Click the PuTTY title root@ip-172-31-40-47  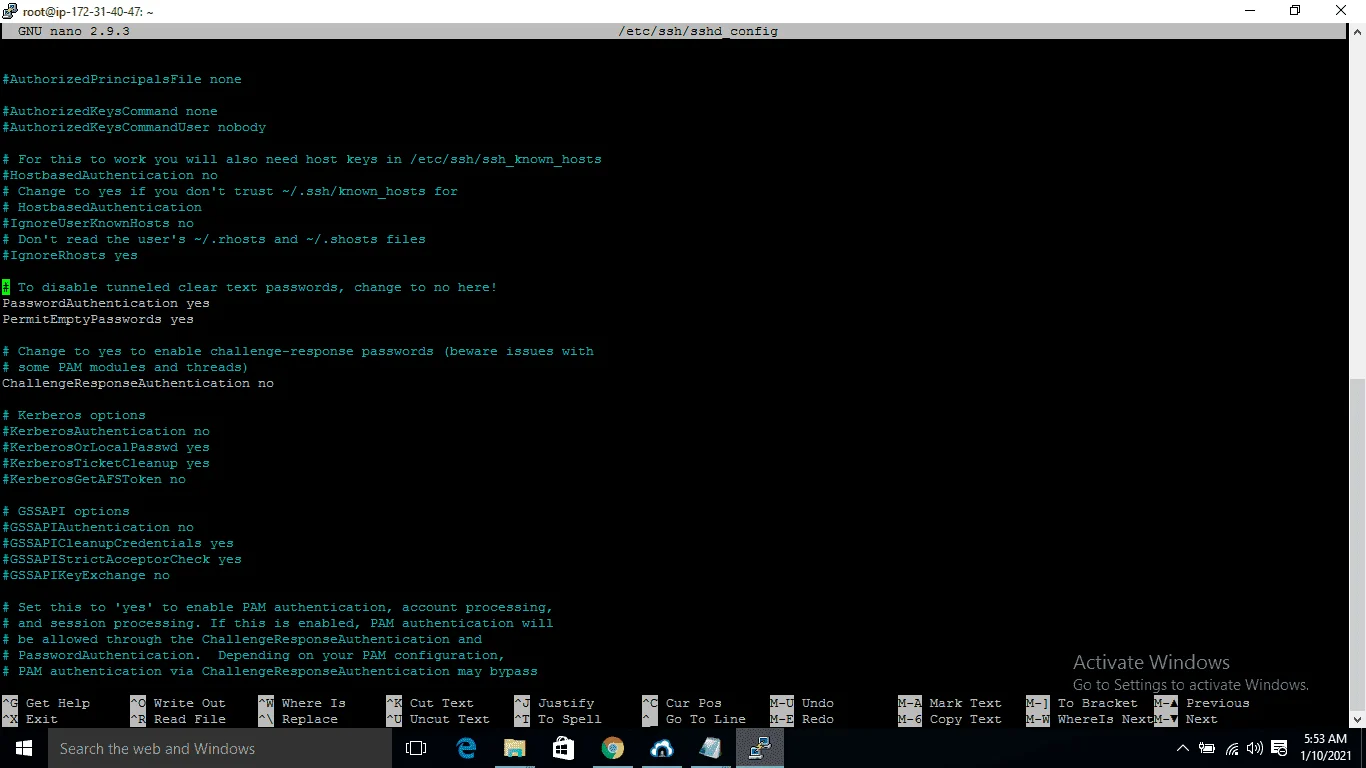[x=88, y=12]
